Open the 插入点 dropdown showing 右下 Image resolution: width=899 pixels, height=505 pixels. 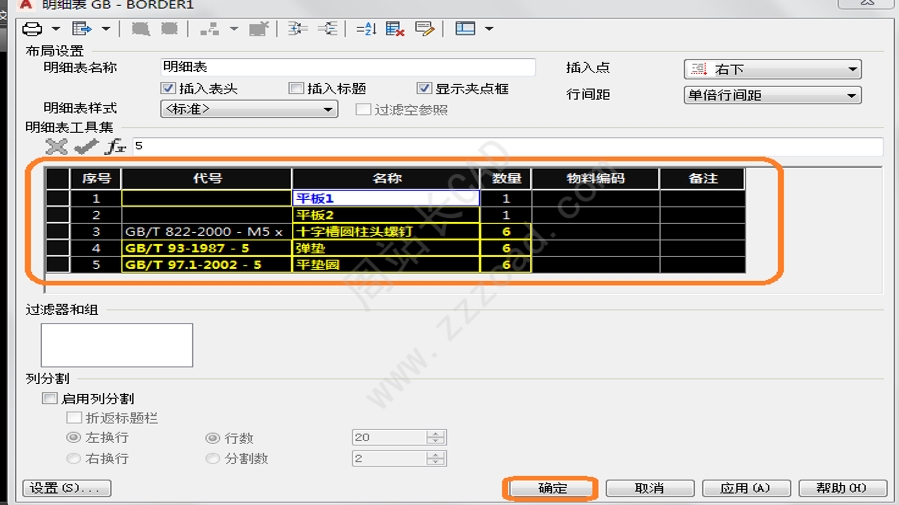(x=772, y=70)
